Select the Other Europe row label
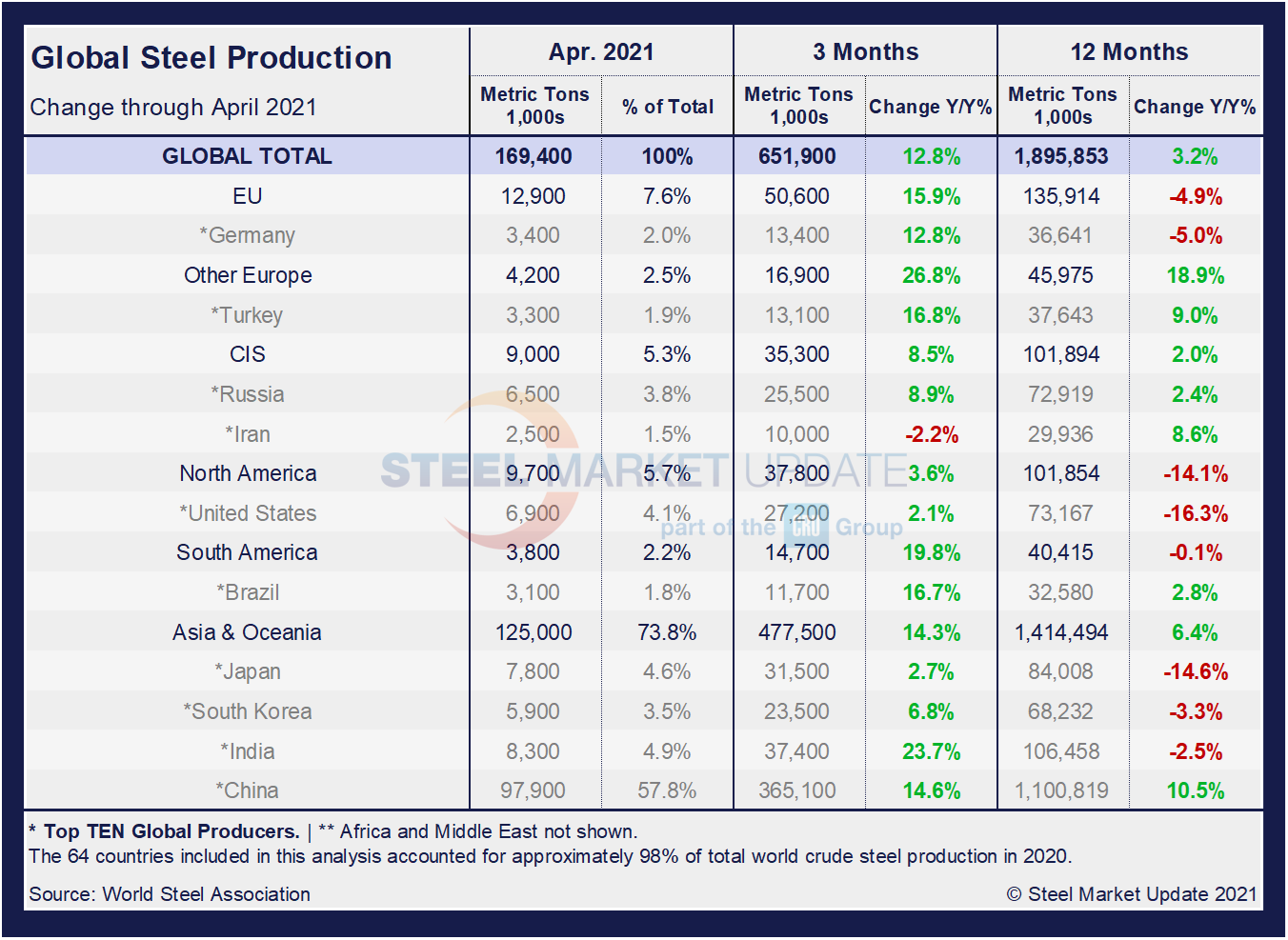Viewport: 1288px width, 940px height. pos(248,275)
